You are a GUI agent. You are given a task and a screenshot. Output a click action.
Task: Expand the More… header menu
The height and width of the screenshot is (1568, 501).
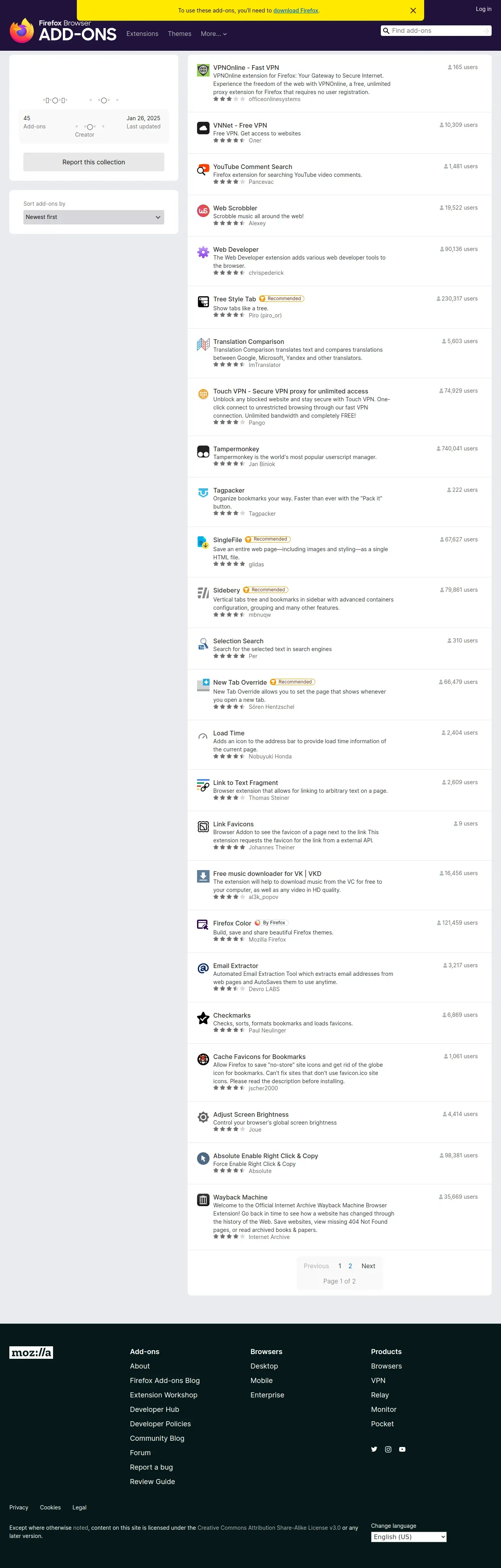click(214, 34)
